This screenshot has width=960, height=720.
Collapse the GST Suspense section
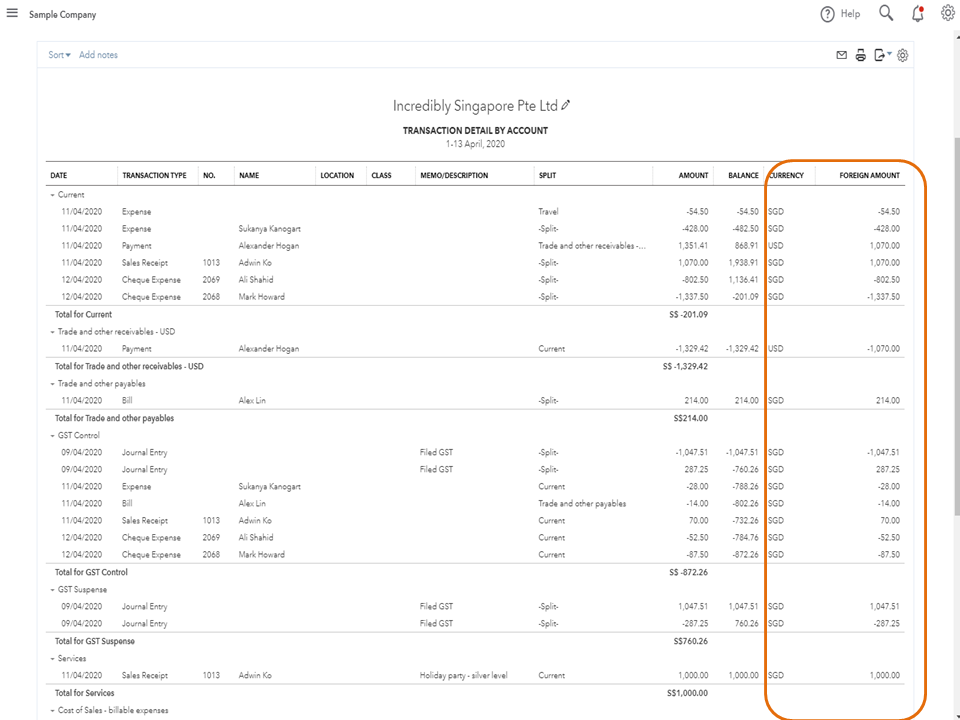(52, 589)
